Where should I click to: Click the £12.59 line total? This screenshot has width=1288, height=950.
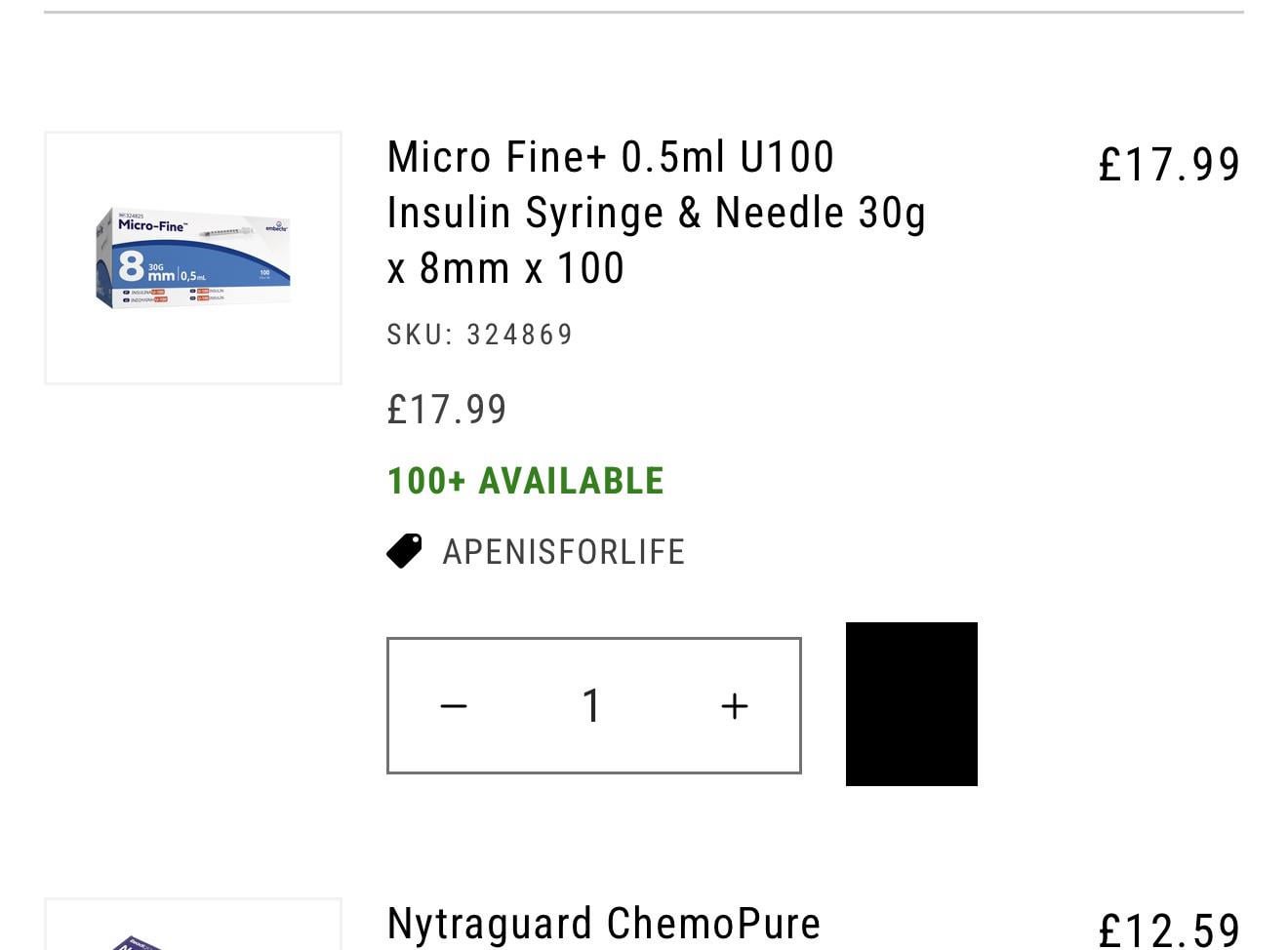pos(1168,930)
